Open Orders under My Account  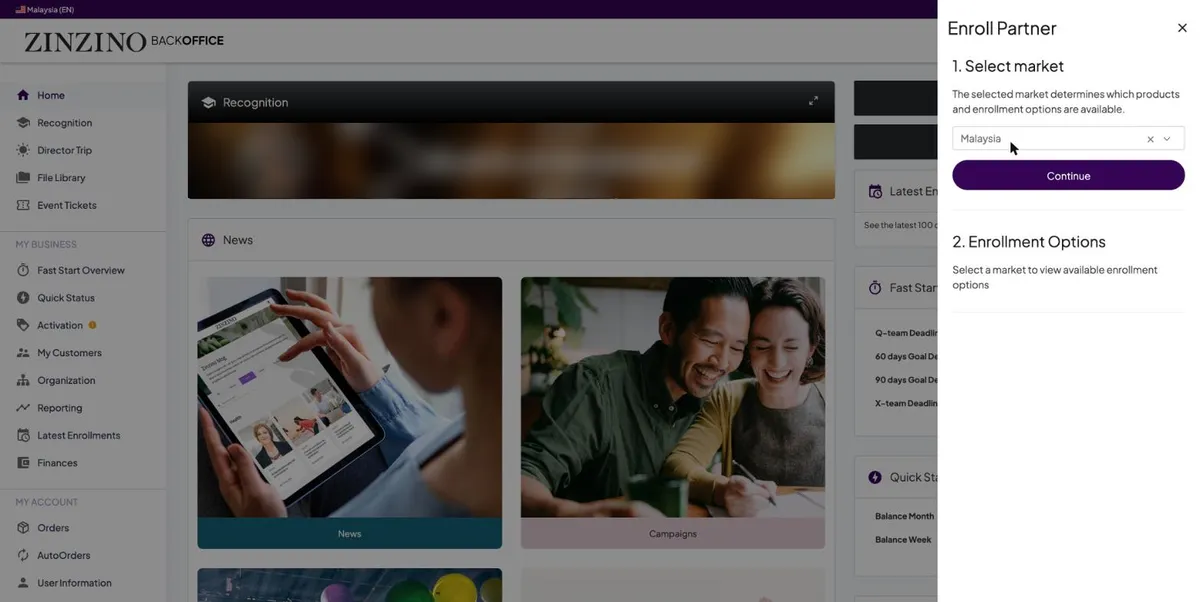[53, 528]
